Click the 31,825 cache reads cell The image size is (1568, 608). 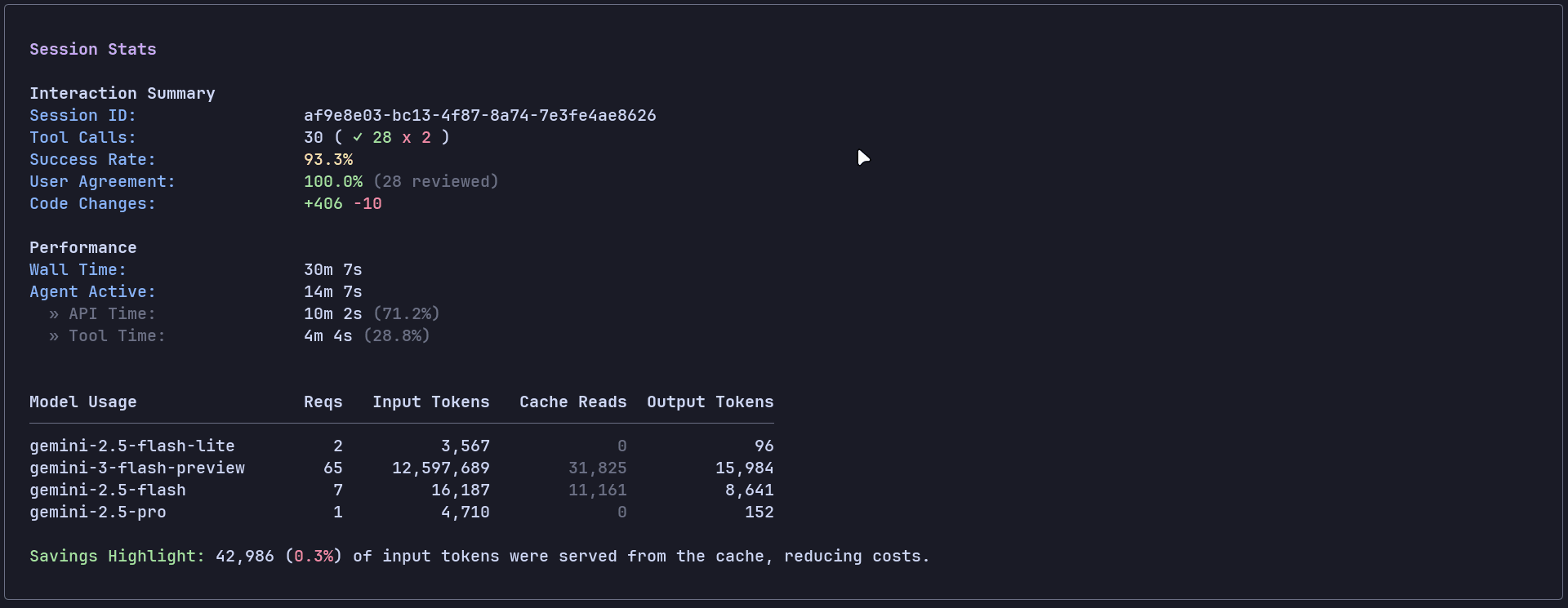pyautogui.click(x=598, y=468)
